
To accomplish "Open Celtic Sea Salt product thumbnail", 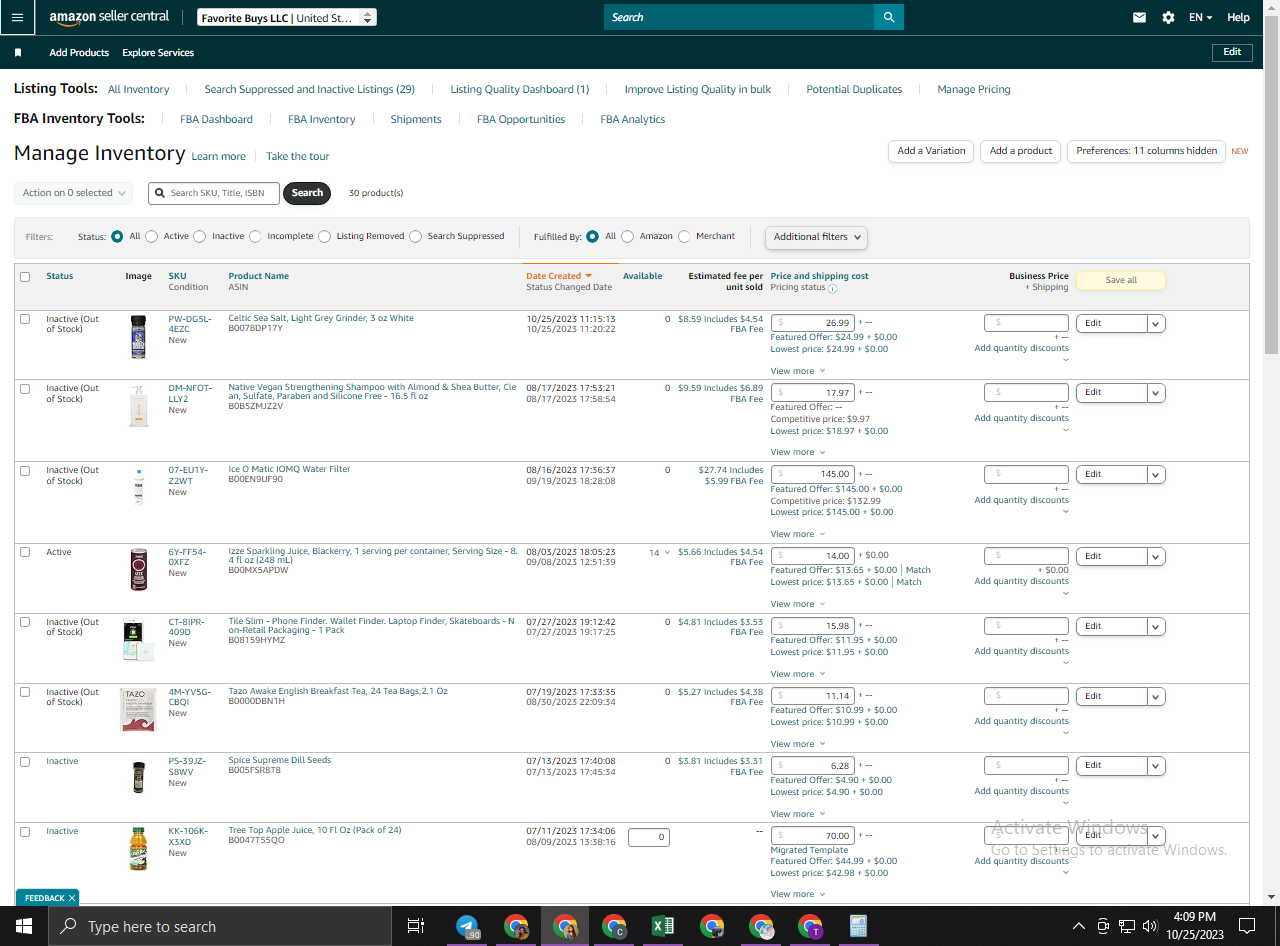I will pyautogui.click(x=139, y=337).
